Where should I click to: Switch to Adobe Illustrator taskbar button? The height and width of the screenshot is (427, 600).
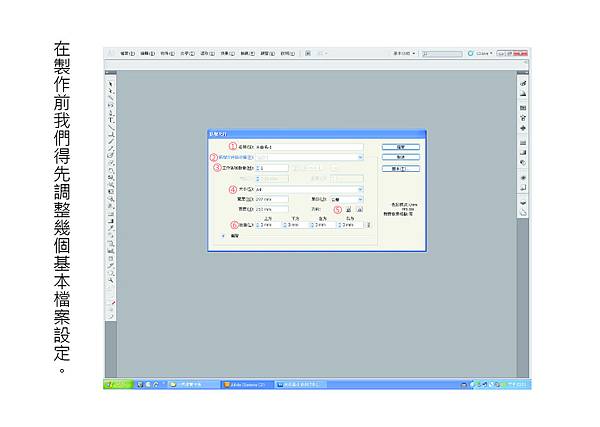pyautogui.click(x=247, y=385)
